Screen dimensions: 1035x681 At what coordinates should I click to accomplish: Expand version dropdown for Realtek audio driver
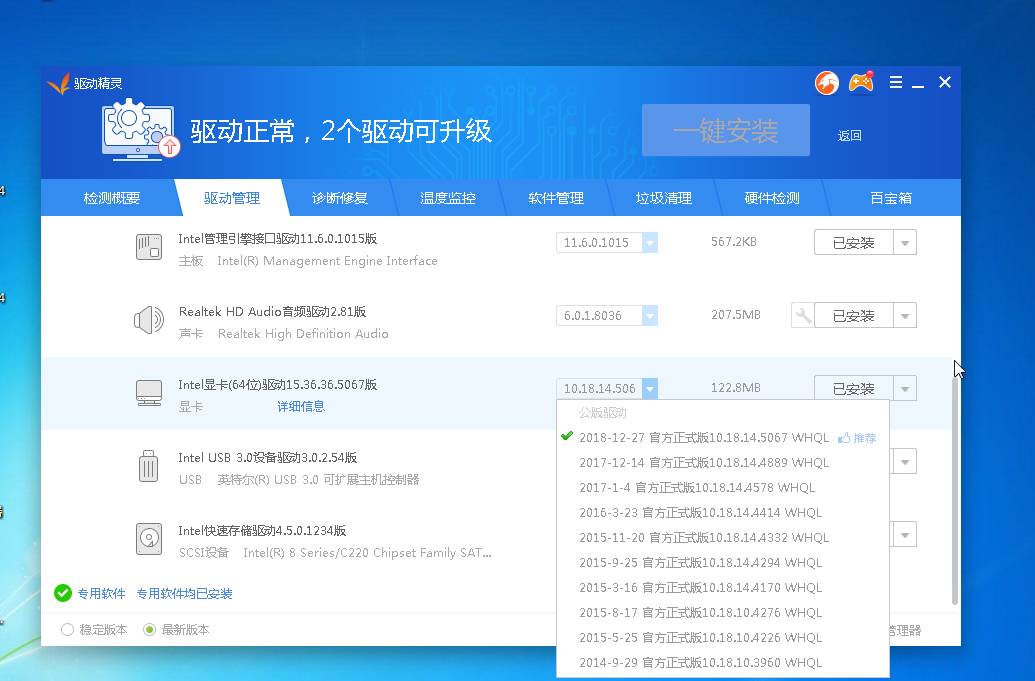click(x=650, y=316)
